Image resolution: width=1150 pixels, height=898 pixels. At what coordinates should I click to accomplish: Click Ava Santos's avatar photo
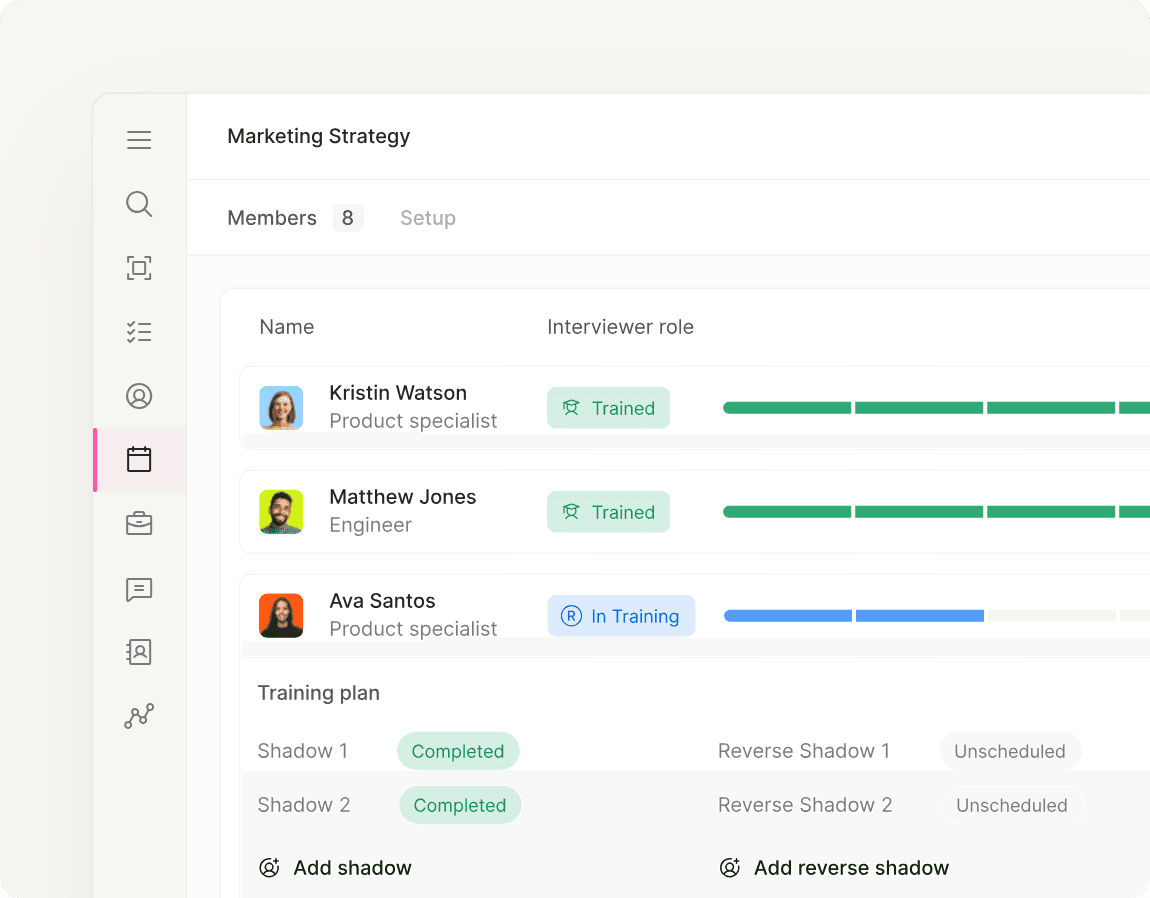[281, 616]
